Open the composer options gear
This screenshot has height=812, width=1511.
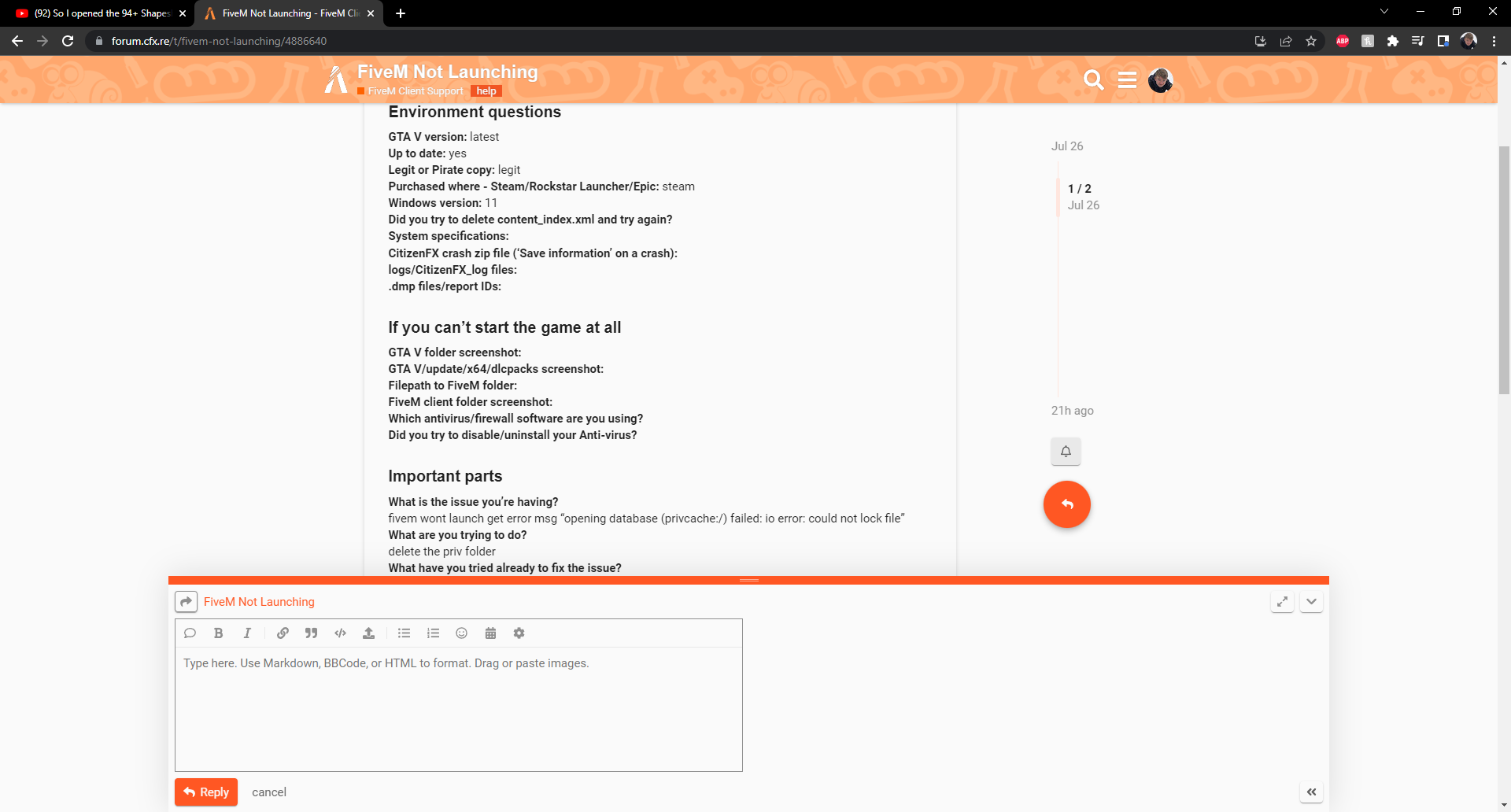(519, 633)
